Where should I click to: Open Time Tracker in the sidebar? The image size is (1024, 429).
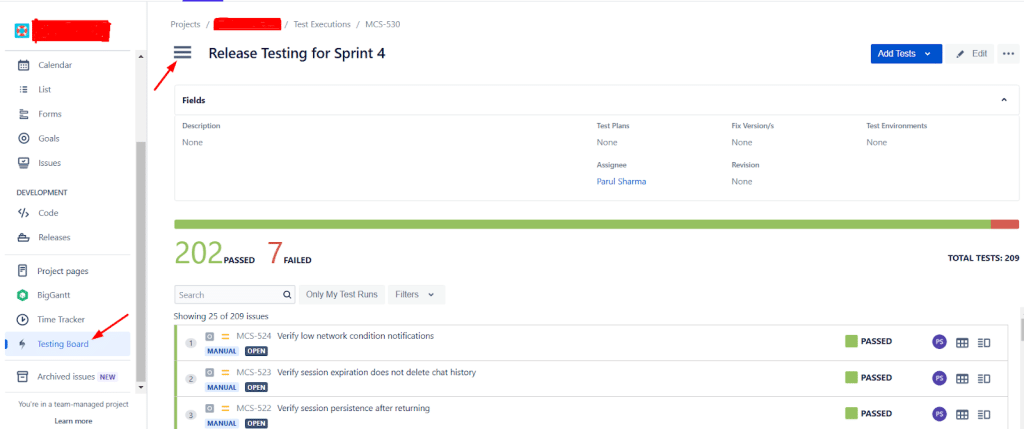pyautogui.click(x=61, y=319)
